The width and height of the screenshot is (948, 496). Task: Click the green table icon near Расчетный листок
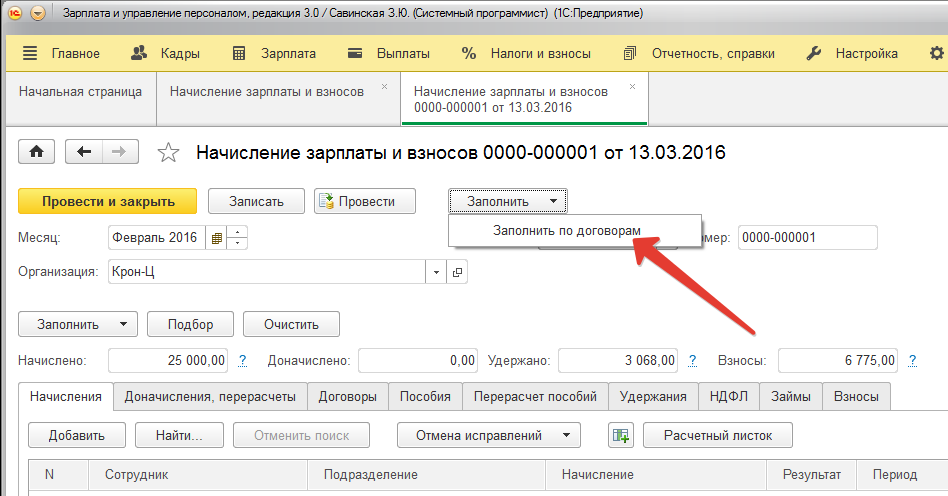[621, 435]
